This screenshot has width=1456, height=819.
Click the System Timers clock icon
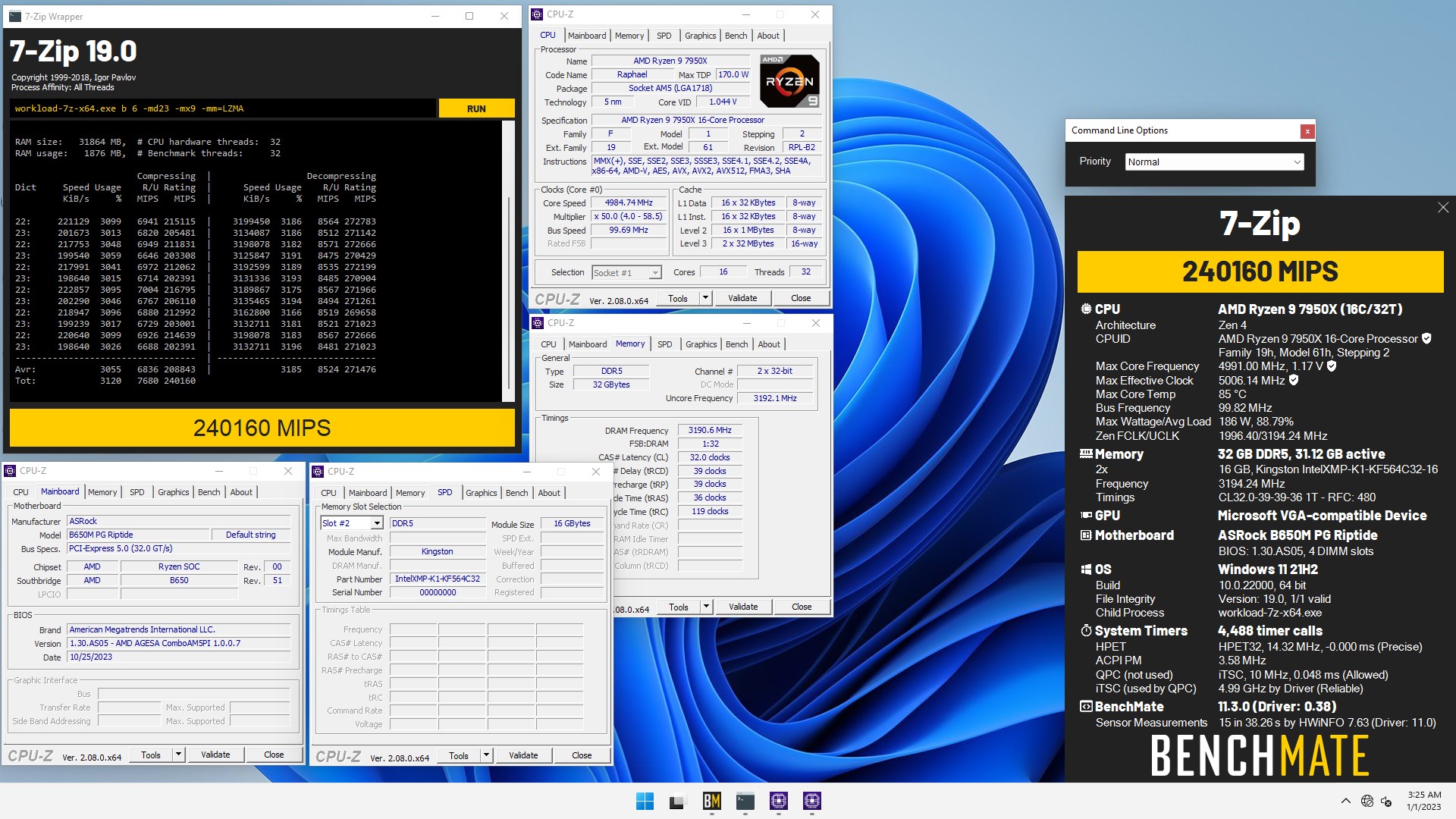[1086, 631]
